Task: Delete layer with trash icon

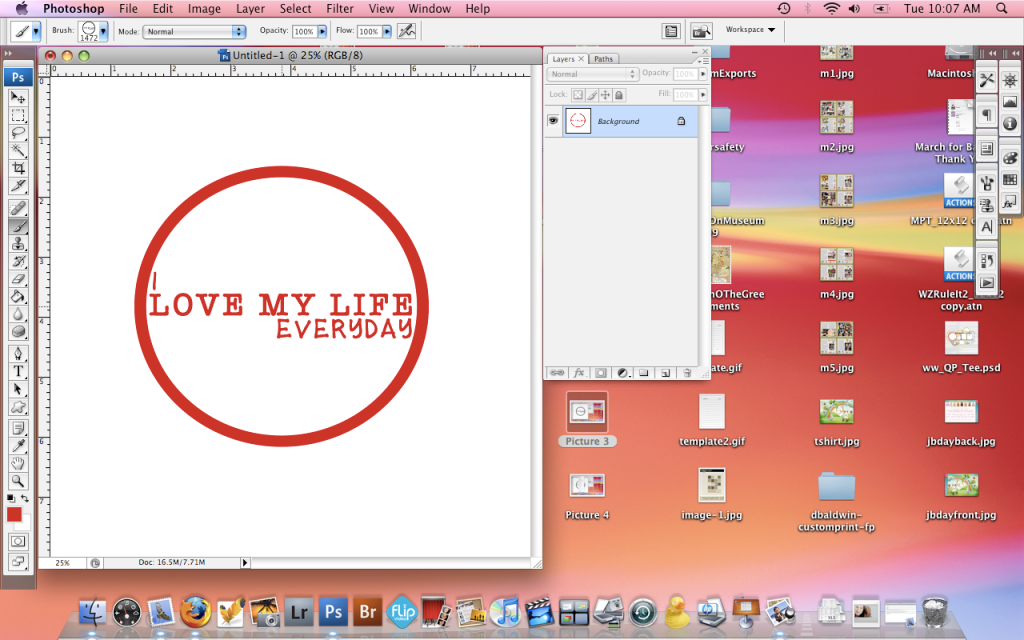Action: (x=687, y=373)
